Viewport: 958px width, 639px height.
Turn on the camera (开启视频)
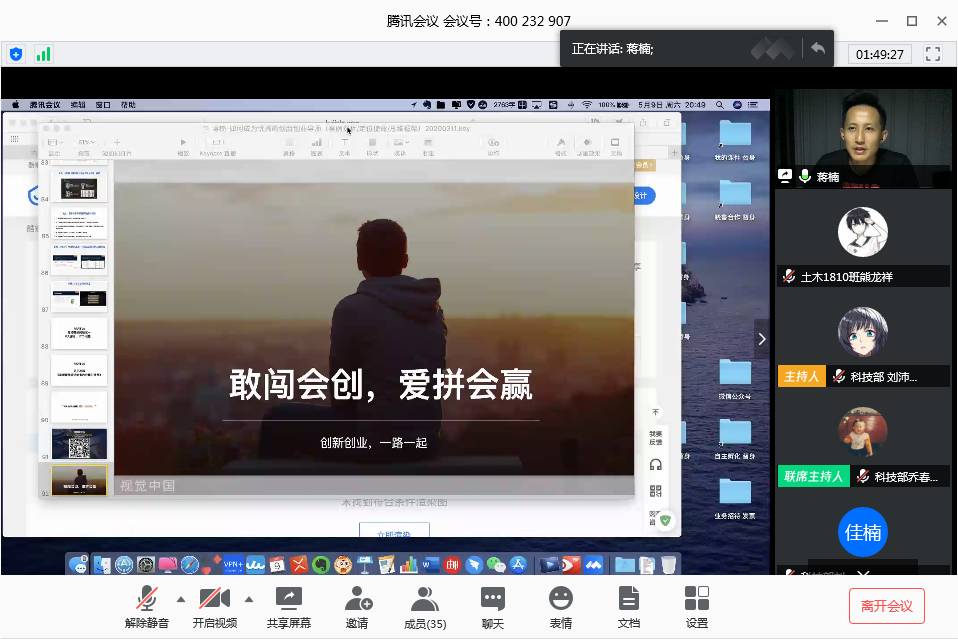[214, 607]
